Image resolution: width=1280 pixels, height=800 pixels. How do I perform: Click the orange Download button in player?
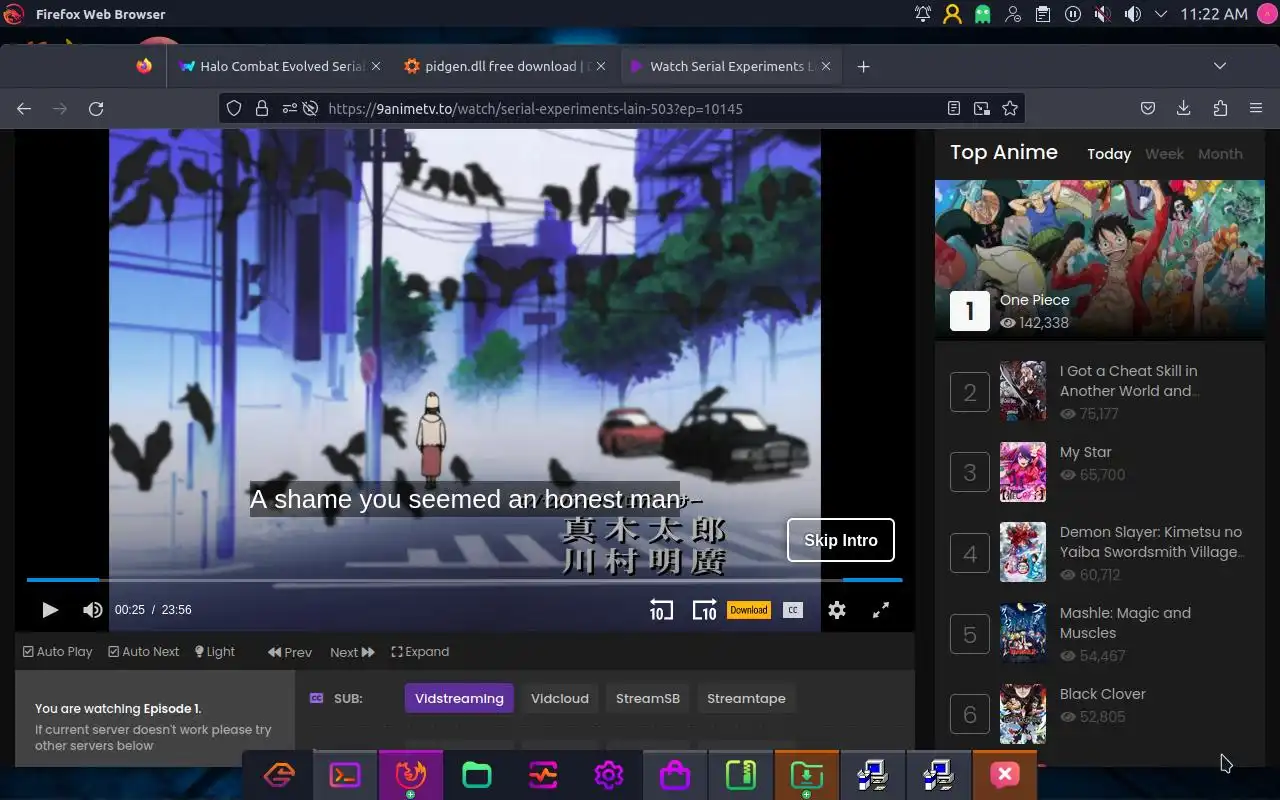point(748,609)
